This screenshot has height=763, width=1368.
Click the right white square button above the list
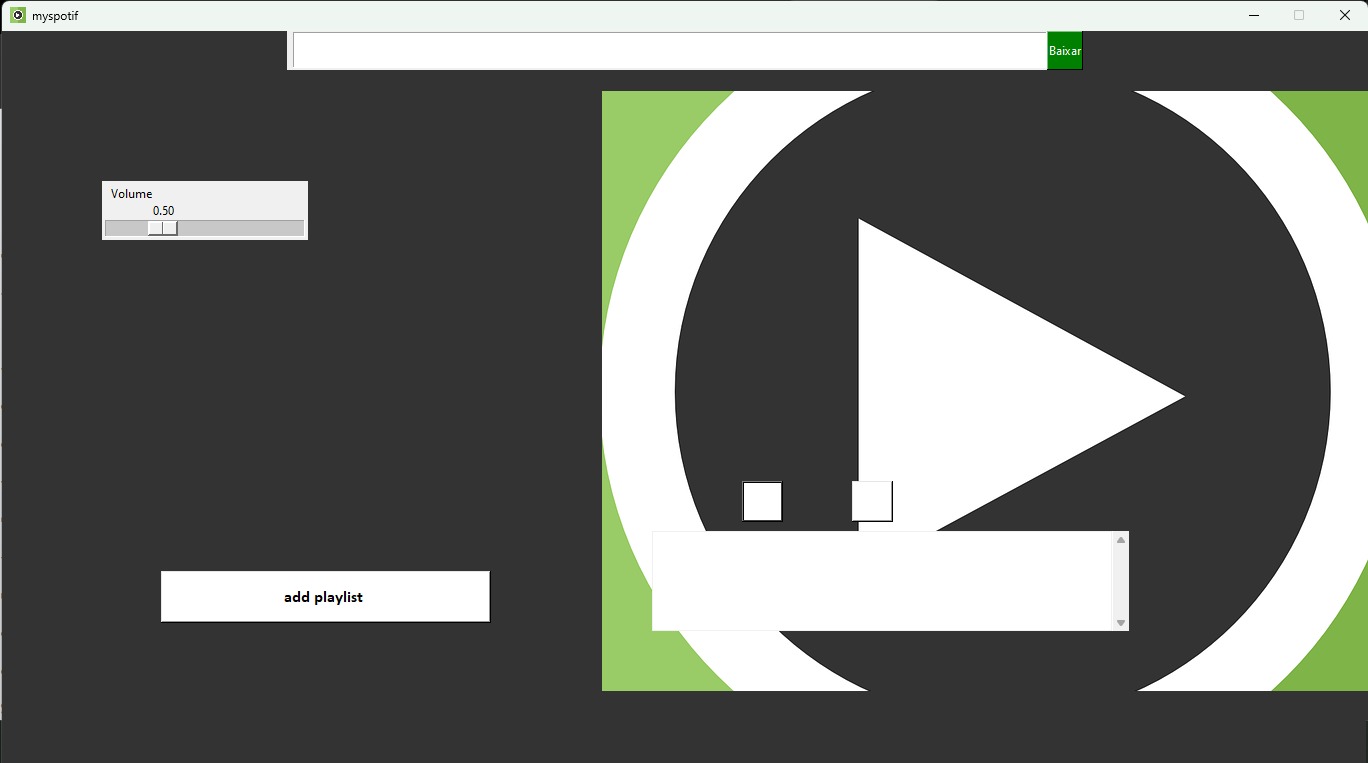(872, 501)
